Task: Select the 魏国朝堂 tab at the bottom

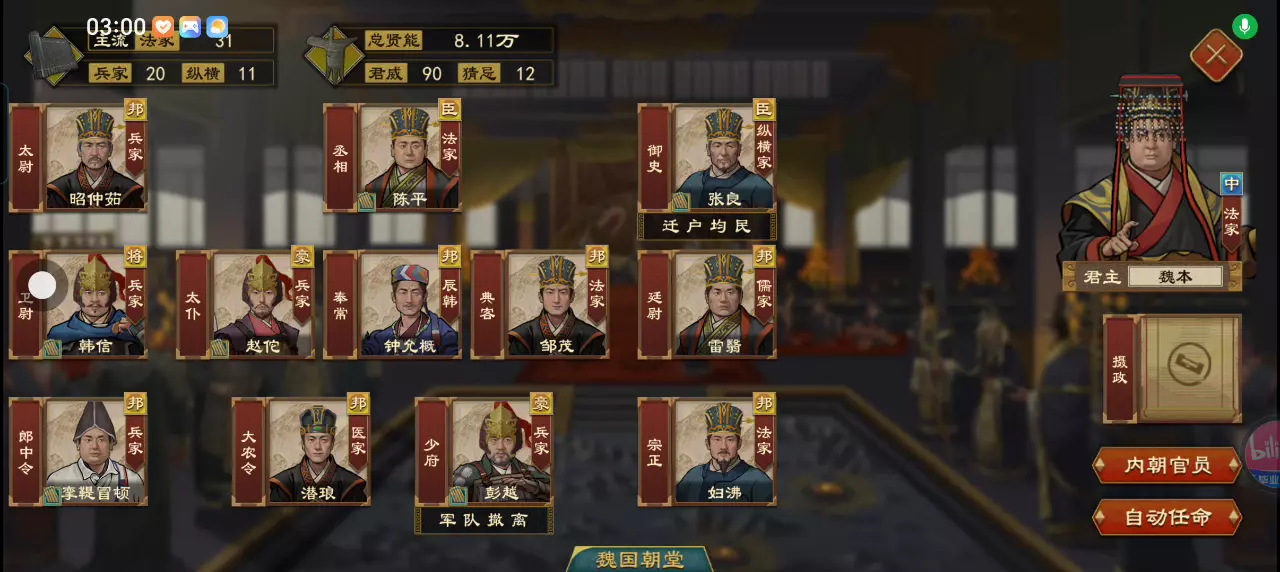Action: coord(640,559)
